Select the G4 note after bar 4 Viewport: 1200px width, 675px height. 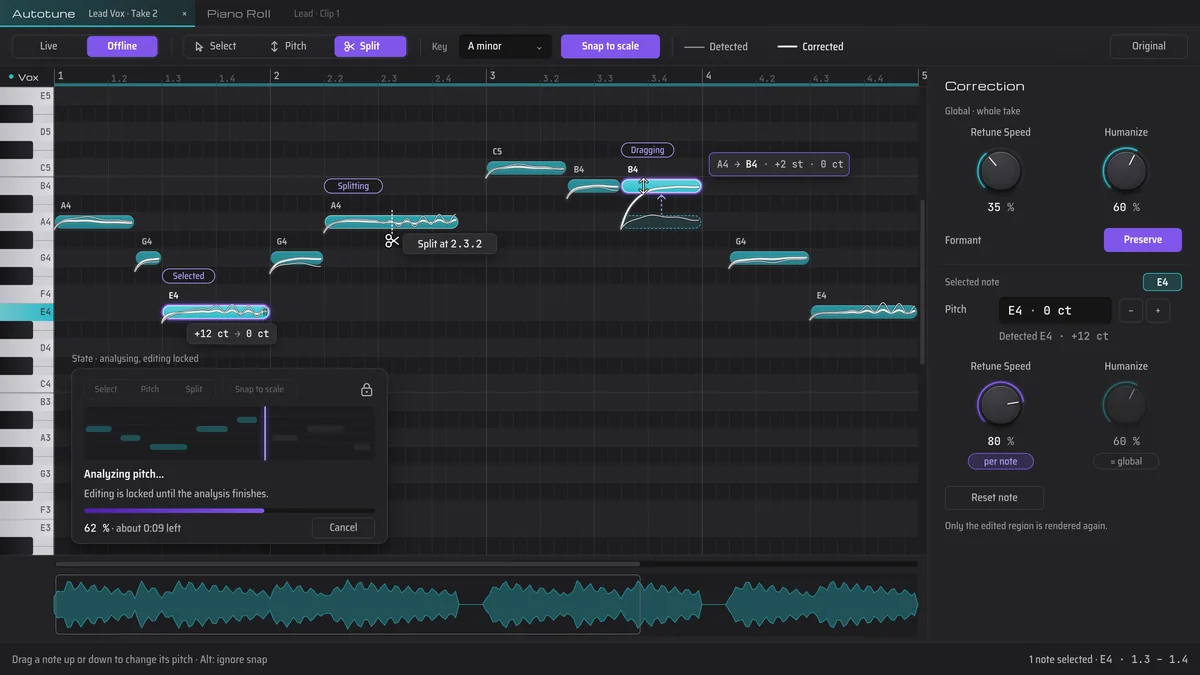click(769, 258)
